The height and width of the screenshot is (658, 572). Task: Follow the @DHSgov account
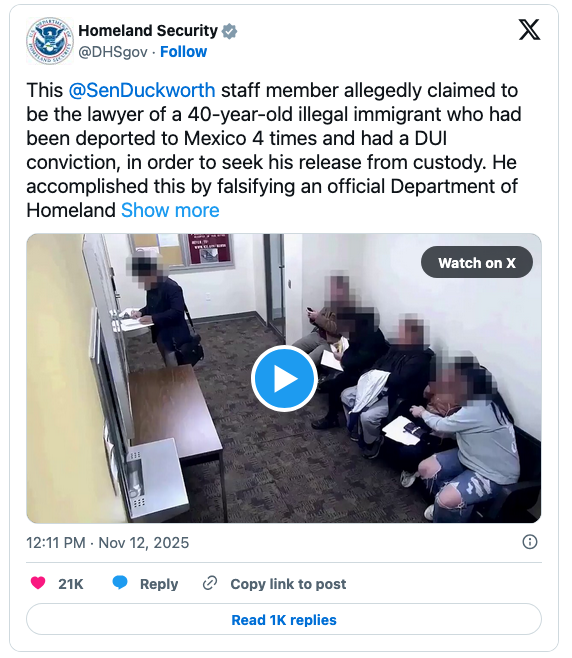tap(183, 52)
